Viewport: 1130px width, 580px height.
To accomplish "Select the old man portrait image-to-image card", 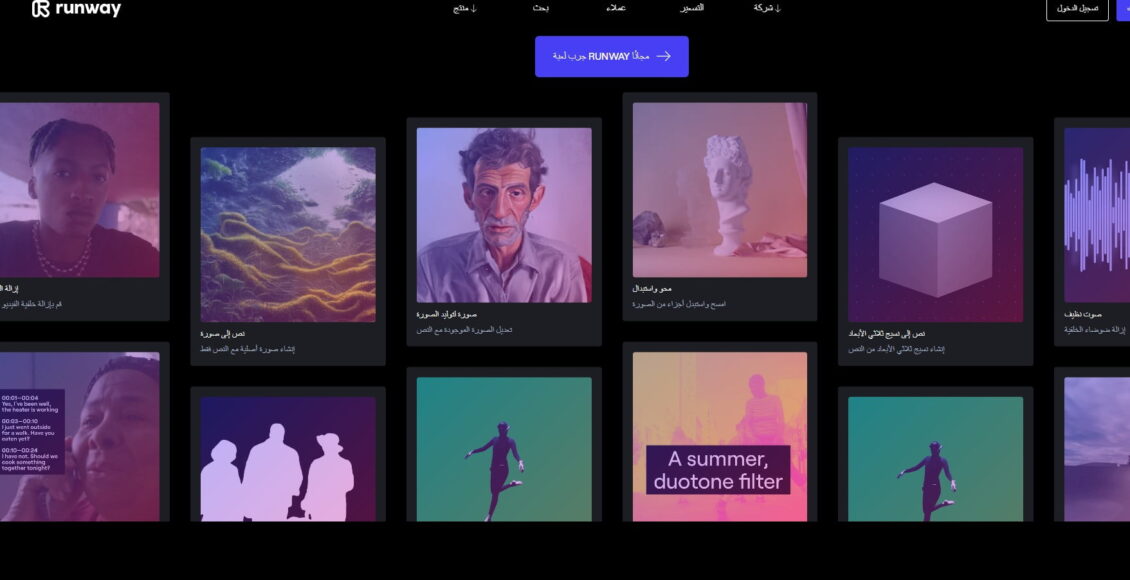I will tap(504, 215).
